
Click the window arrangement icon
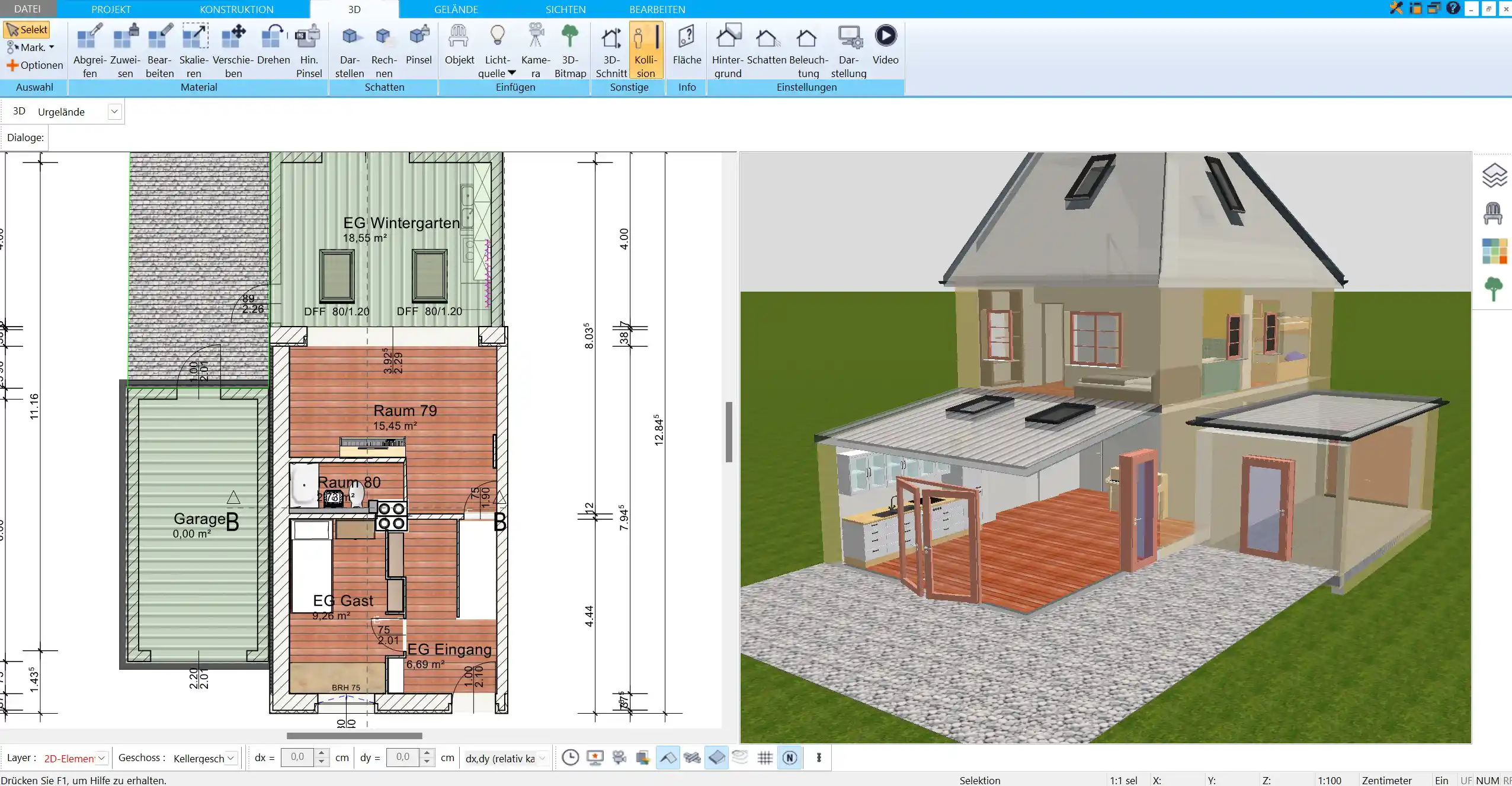point(1434,8)
